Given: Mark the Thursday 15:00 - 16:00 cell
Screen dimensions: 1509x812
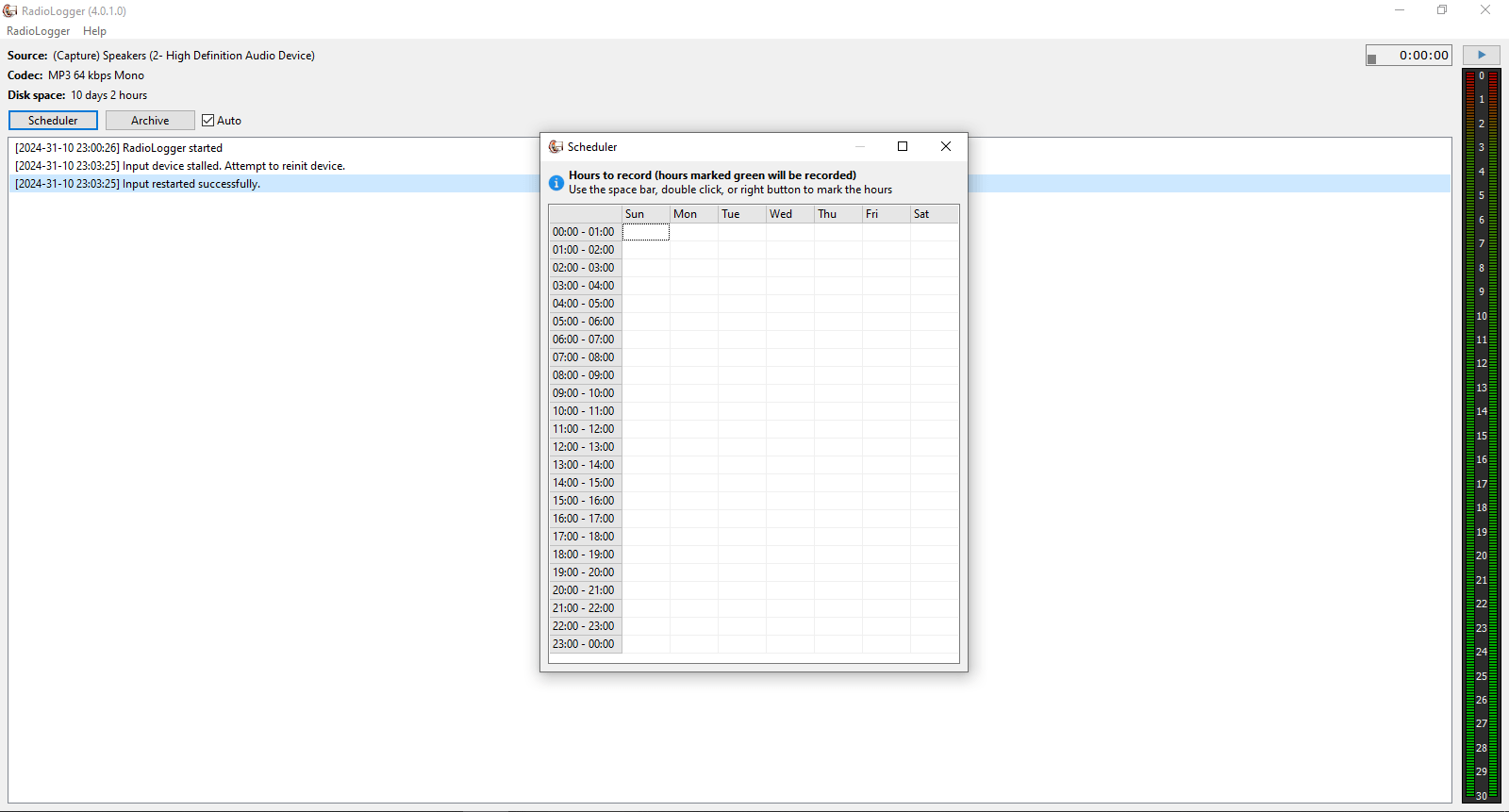Looking at the screenshot, I should pyautogui.click(x=838, y=501).
